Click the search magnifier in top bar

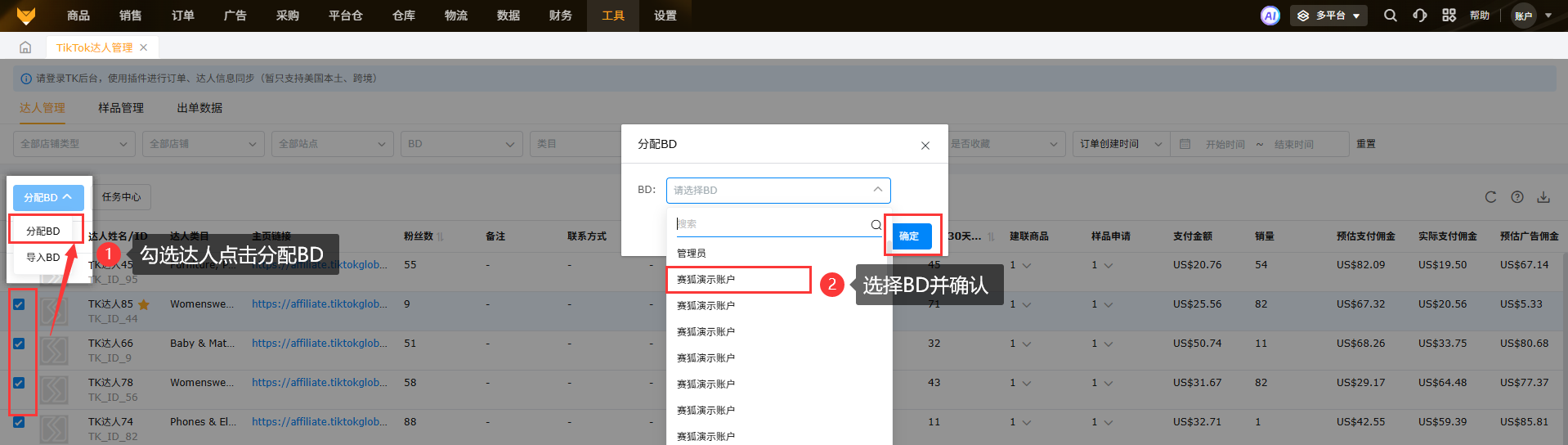1390,16
